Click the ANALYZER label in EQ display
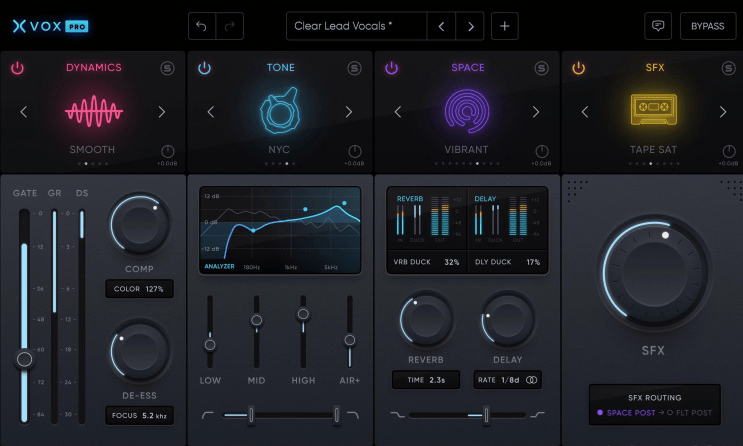Screen dimensions: 743x446 [x=219, y=266]
